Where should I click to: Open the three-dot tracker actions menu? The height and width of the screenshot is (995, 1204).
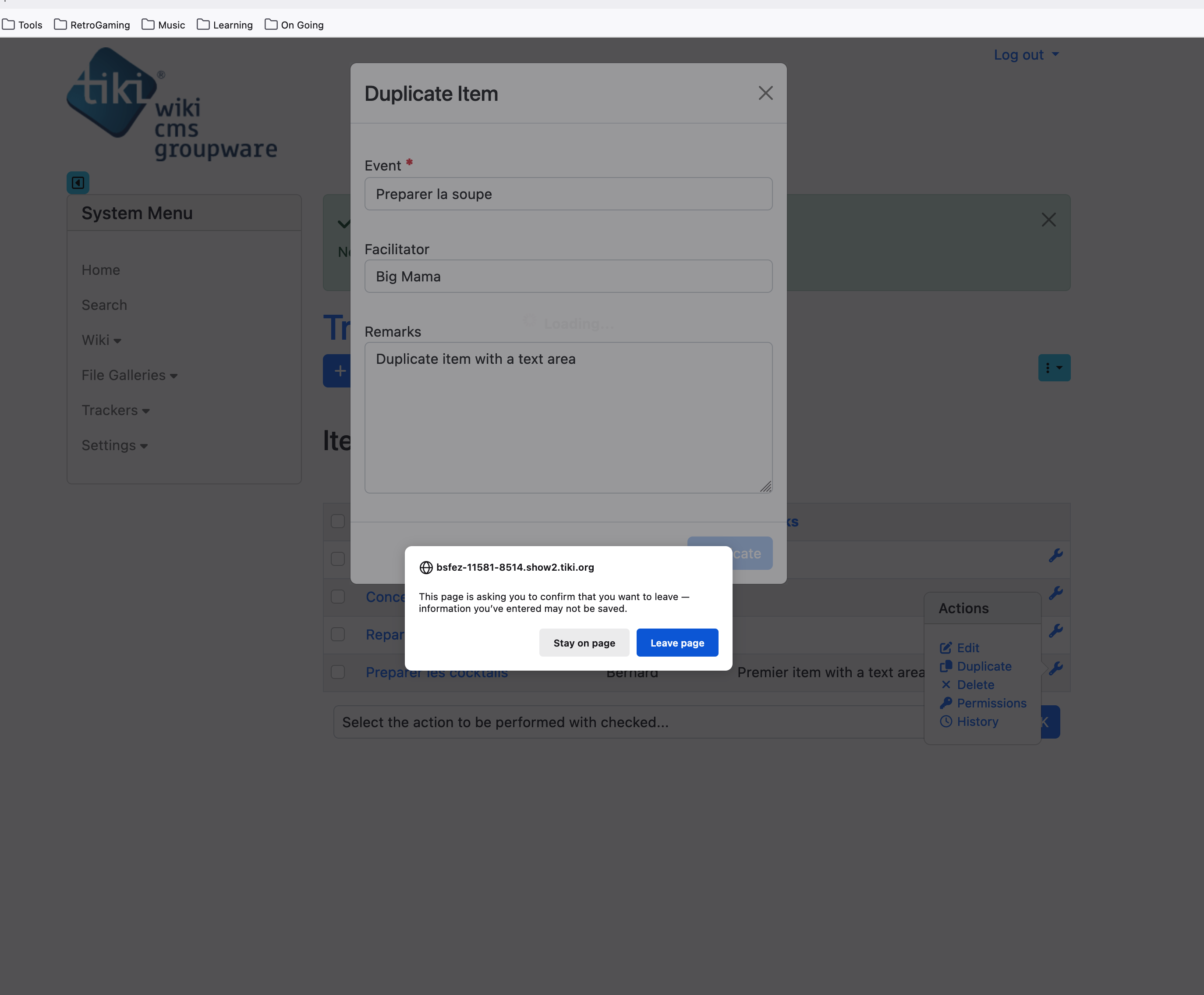[1054, 368]
